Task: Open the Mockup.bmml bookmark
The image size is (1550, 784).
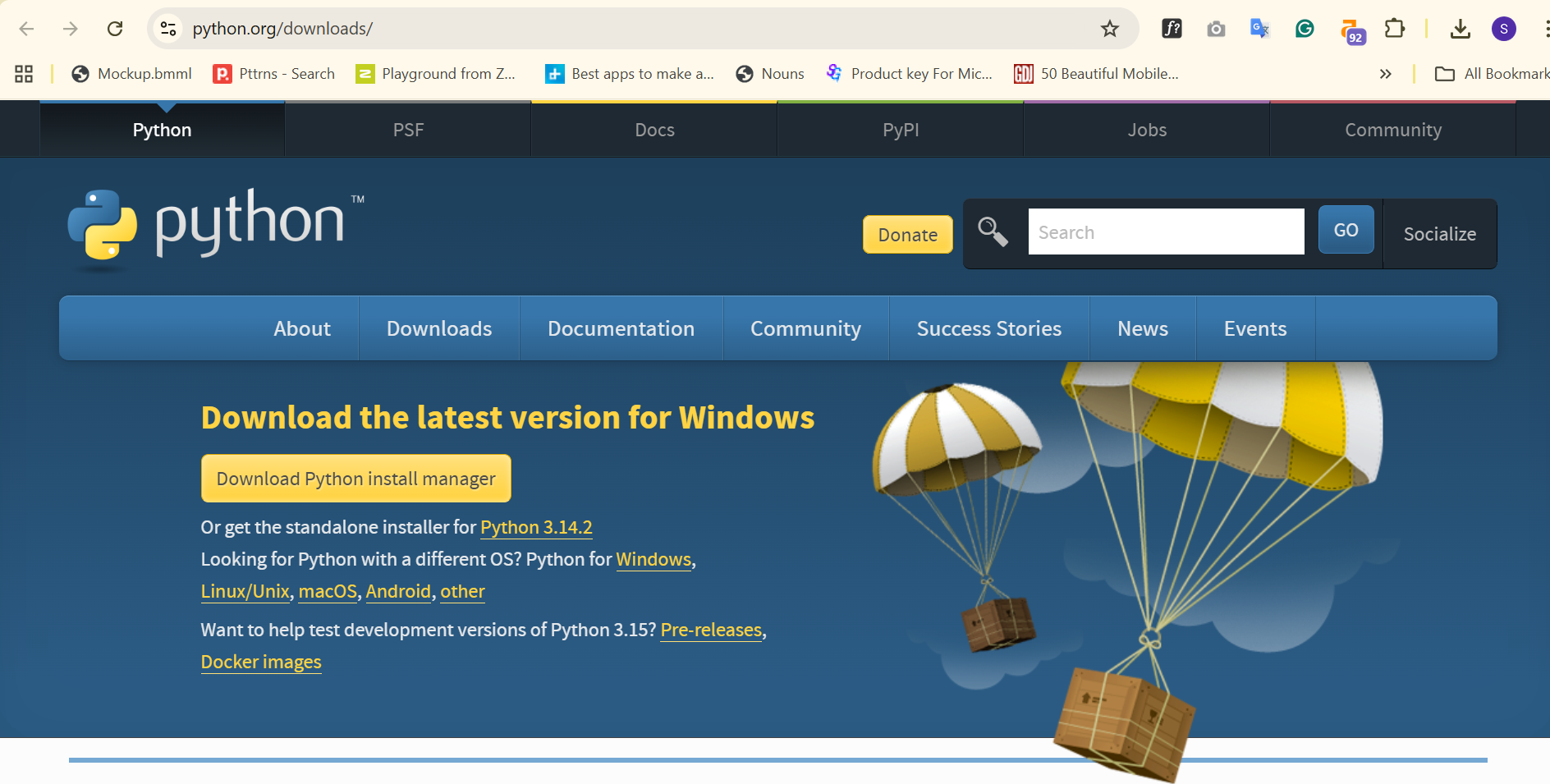Action: 131,74
